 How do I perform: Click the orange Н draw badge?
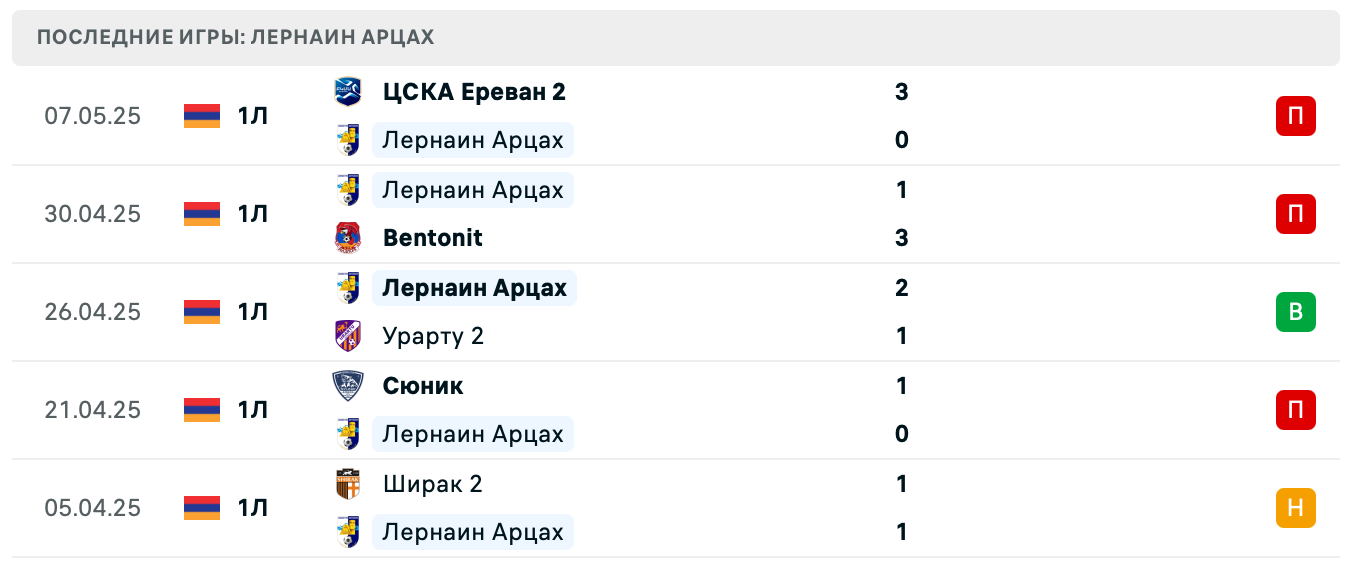pos(1295,508)
